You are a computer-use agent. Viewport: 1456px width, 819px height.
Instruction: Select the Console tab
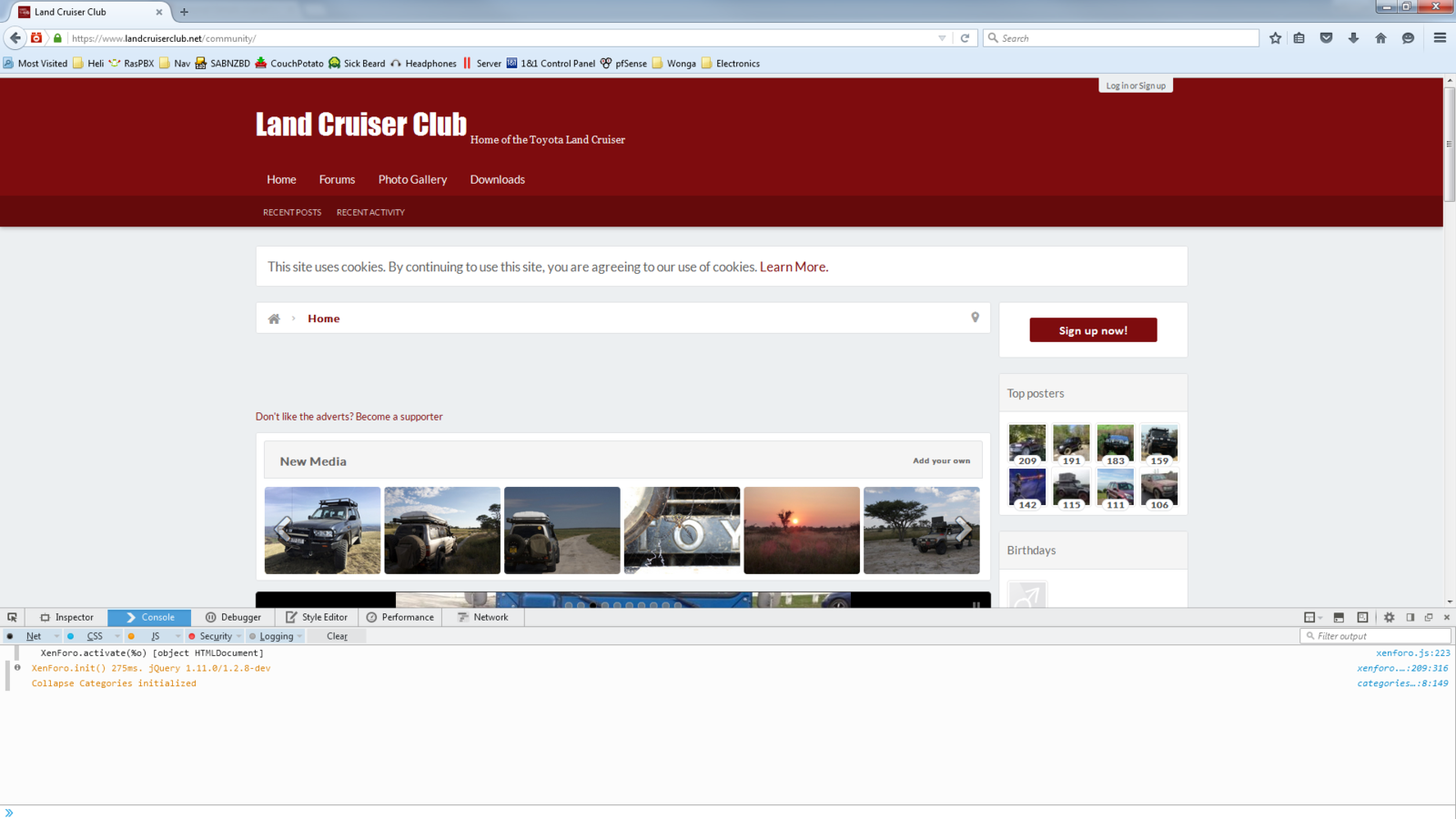click(x=149, y=617)
